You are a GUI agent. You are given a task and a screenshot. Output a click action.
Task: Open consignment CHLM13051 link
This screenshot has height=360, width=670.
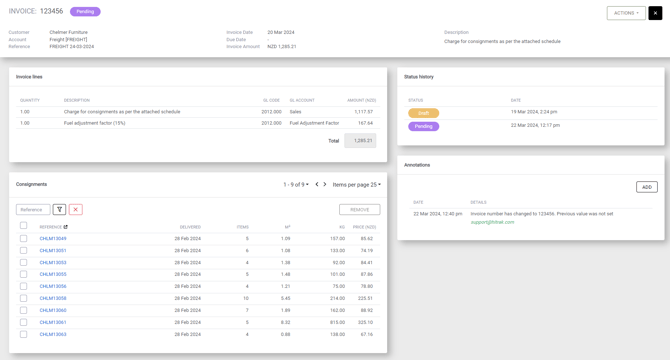[53, 250]
